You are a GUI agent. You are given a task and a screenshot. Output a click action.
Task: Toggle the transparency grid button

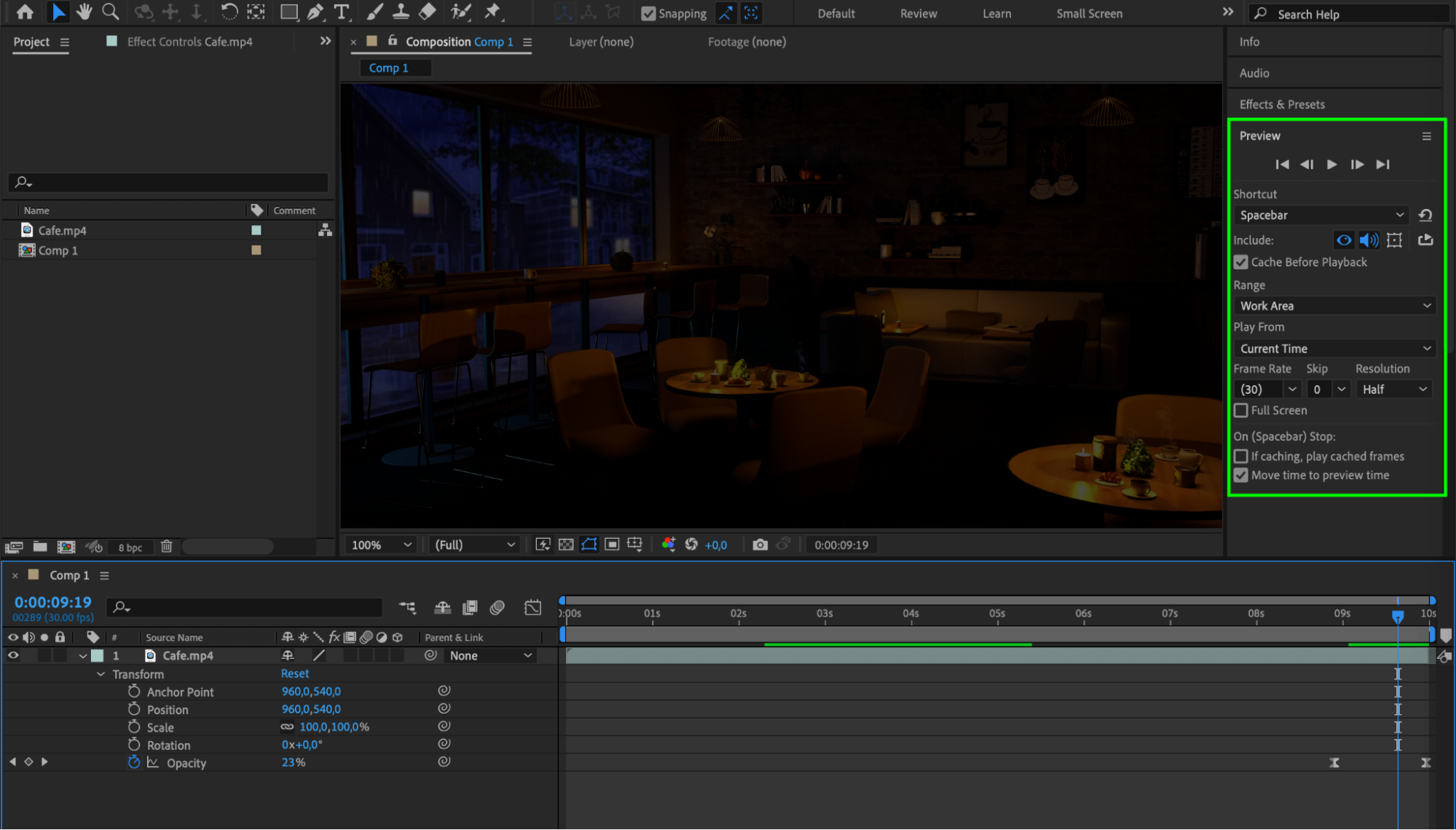pyautogui.click(x=566, y=545)
